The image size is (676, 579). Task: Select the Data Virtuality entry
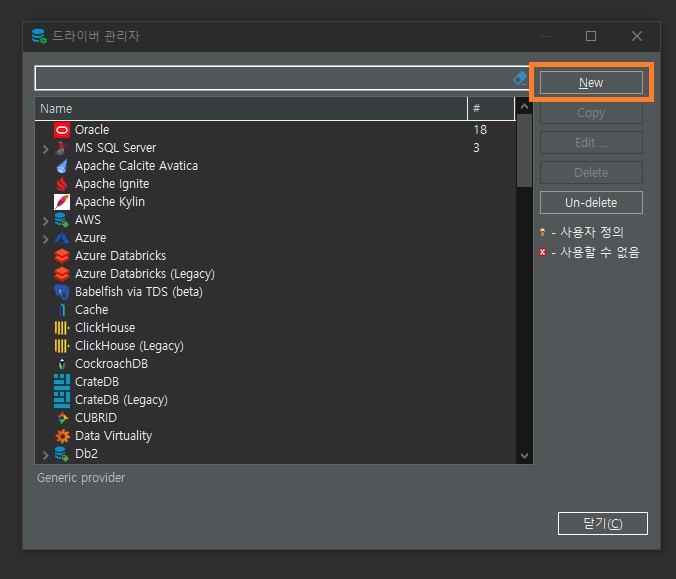coord(275,436)
